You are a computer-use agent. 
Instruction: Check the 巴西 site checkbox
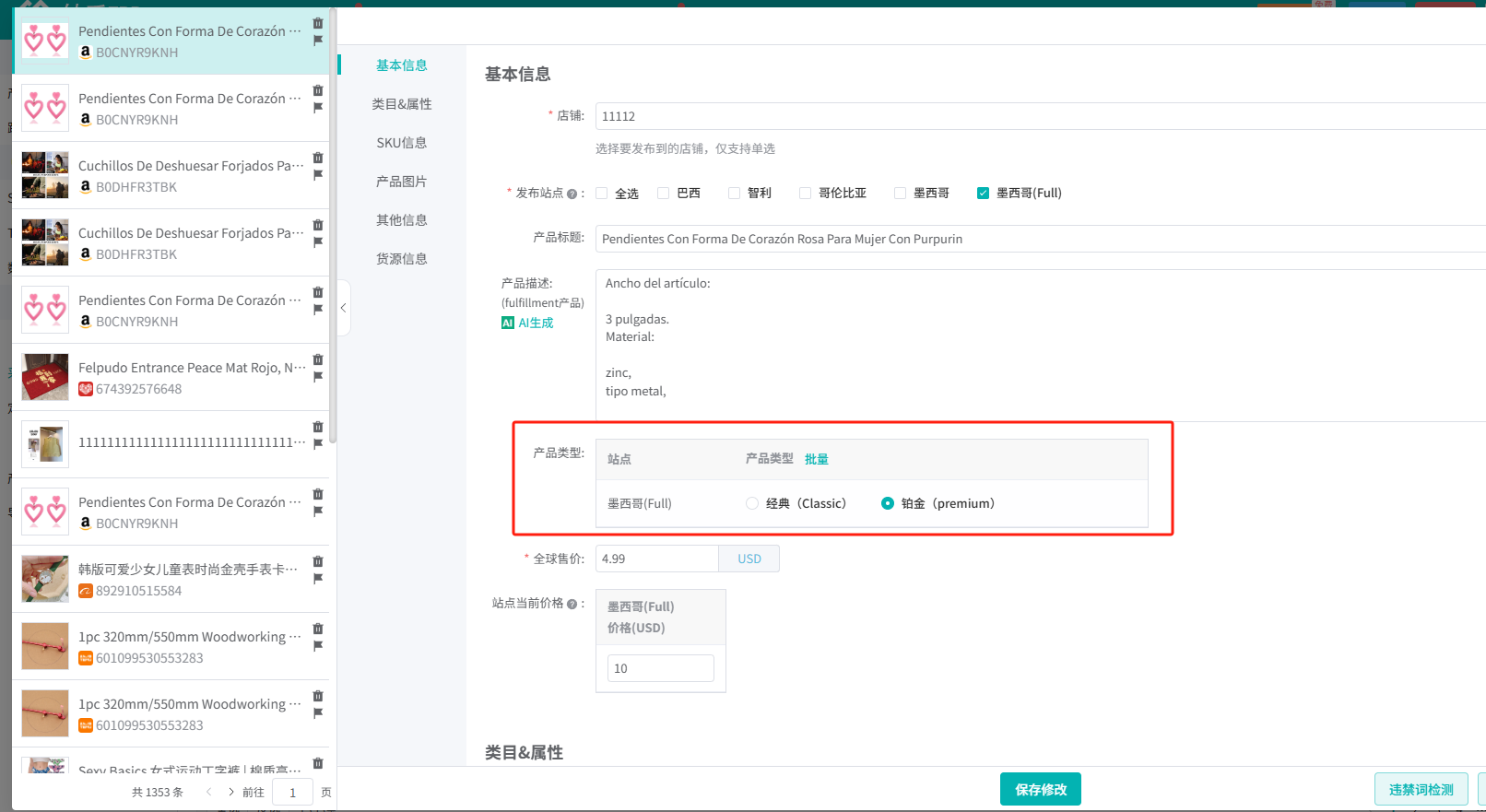(663, 194)
